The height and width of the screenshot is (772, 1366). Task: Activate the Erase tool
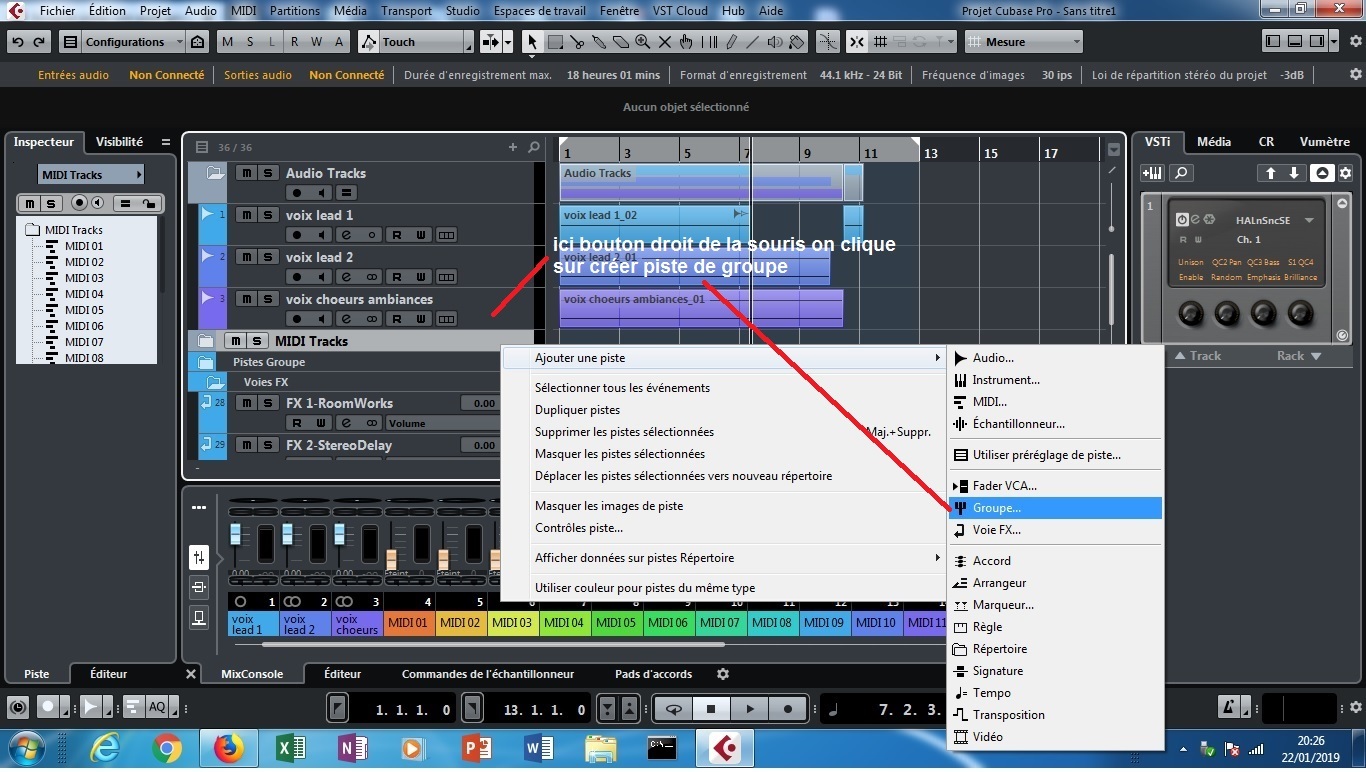coord(621,42)
